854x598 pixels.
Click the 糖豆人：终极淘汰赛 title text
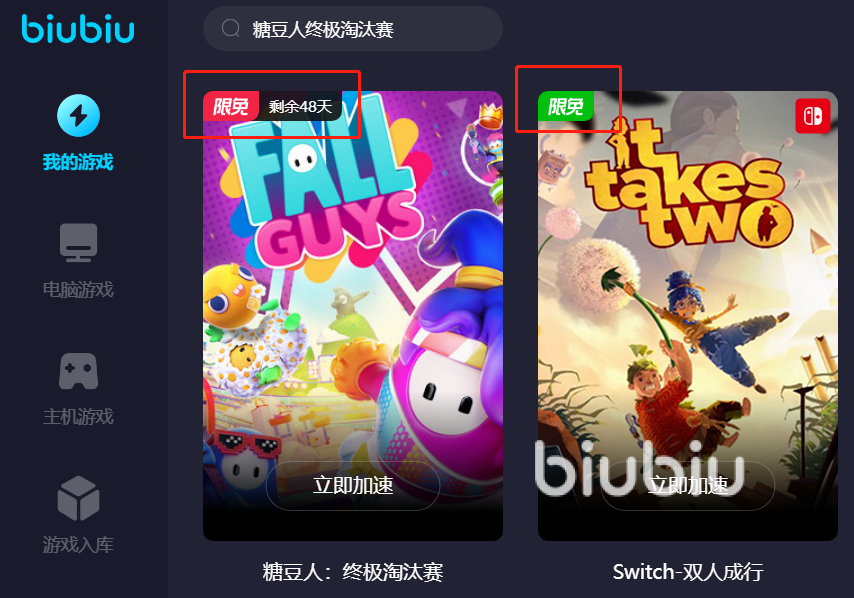(x=353, y=572)
